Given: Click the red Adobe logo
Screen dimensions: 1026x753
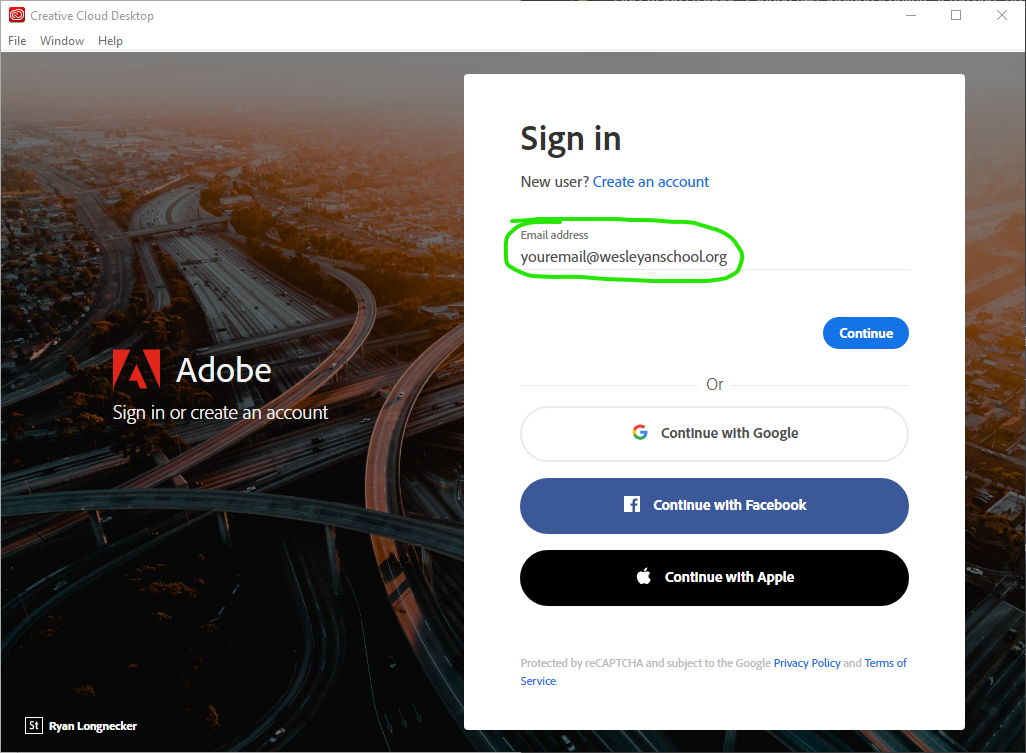Looking at the screenshot, I should [136, 370].
